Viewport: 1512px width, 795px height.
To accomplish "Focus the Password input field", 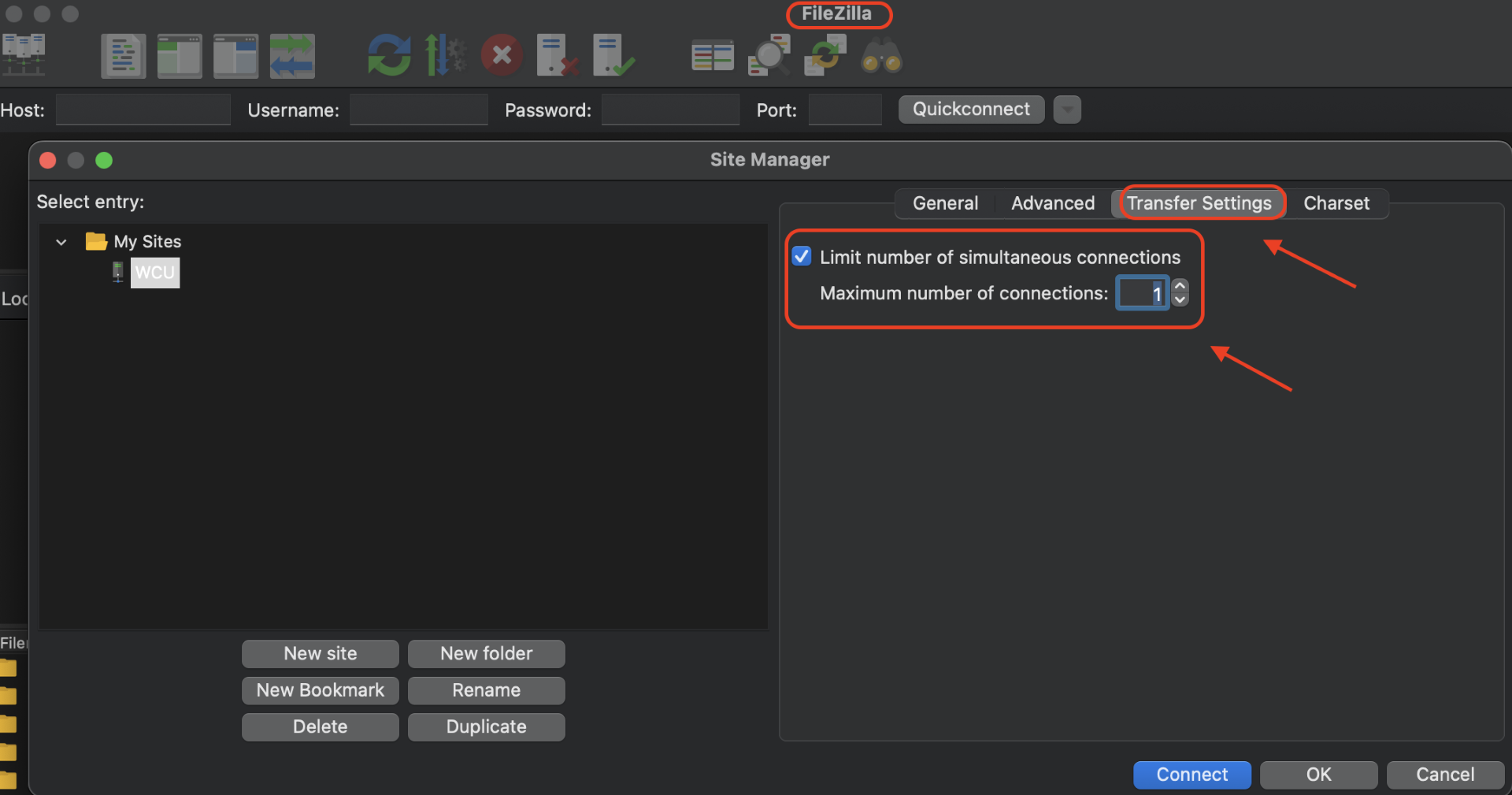I will [x=670, y=110].
